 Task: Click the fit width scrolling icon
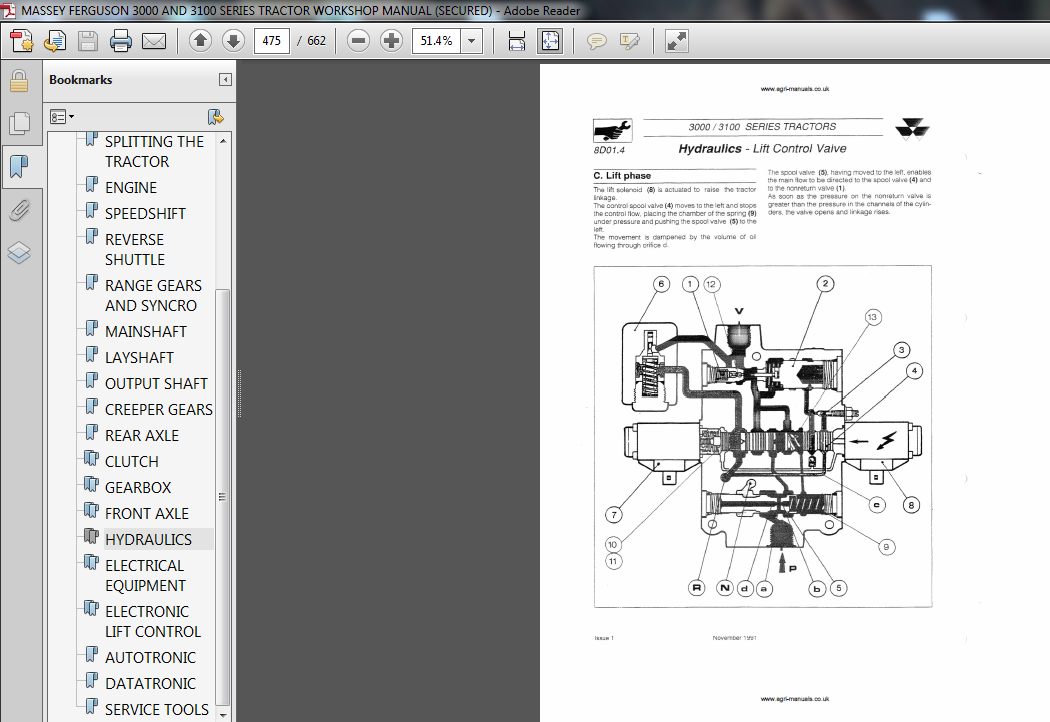click(x=516, y=41)
